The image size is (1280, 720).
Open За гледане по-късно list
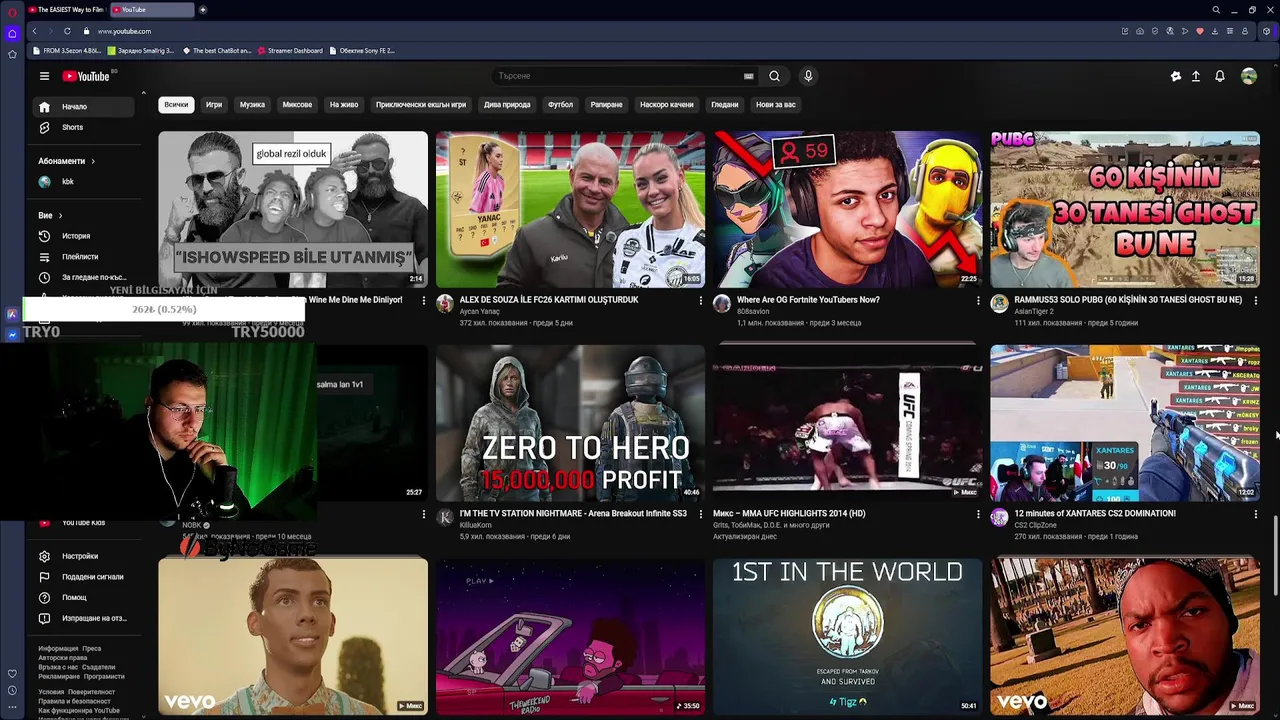click(x=85, y=277)
